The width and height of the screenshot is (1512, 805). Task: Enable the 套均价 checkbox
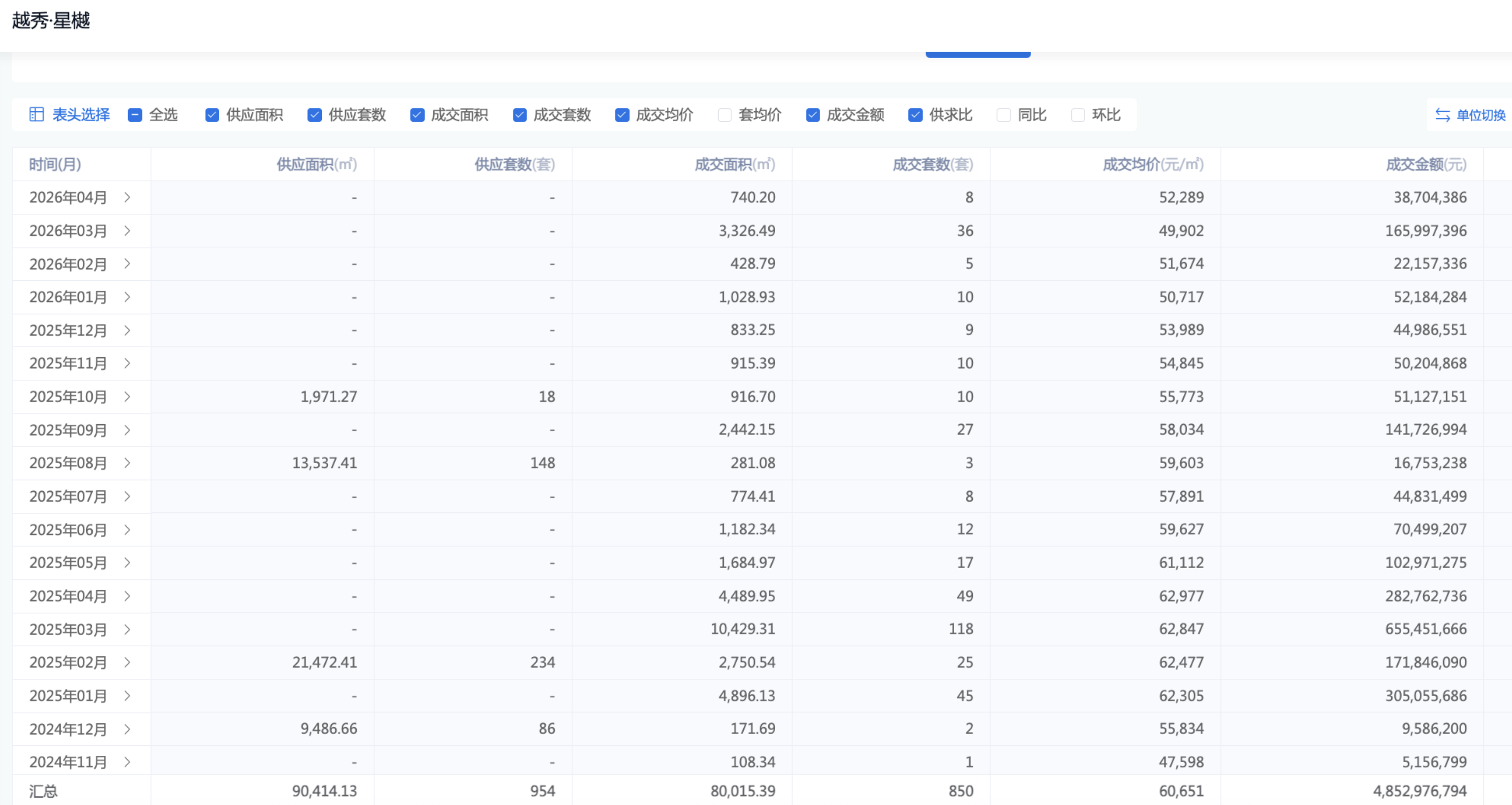tap(724, 115)
